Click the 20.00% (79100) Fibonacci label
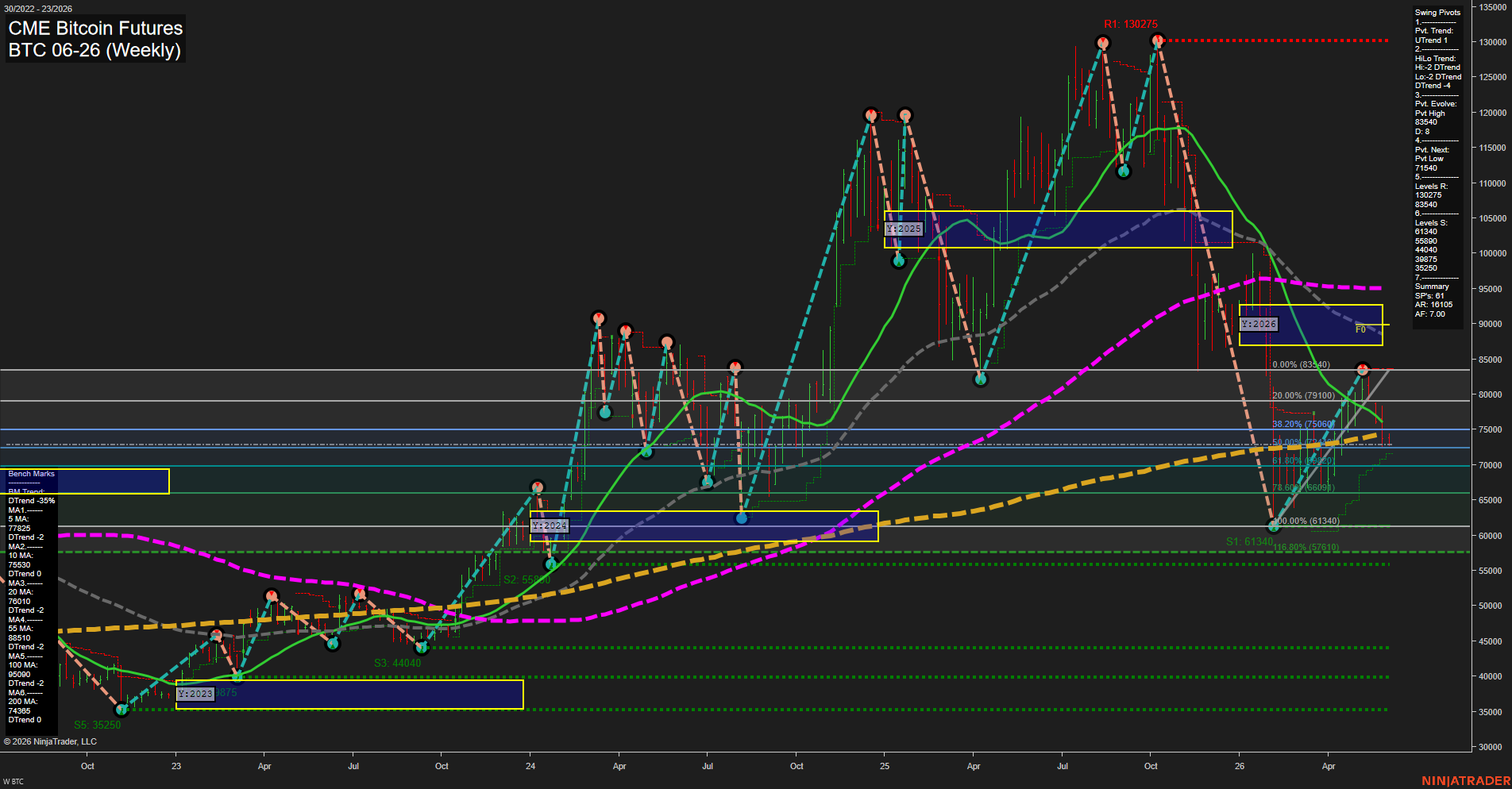 tap(1303, 395)
